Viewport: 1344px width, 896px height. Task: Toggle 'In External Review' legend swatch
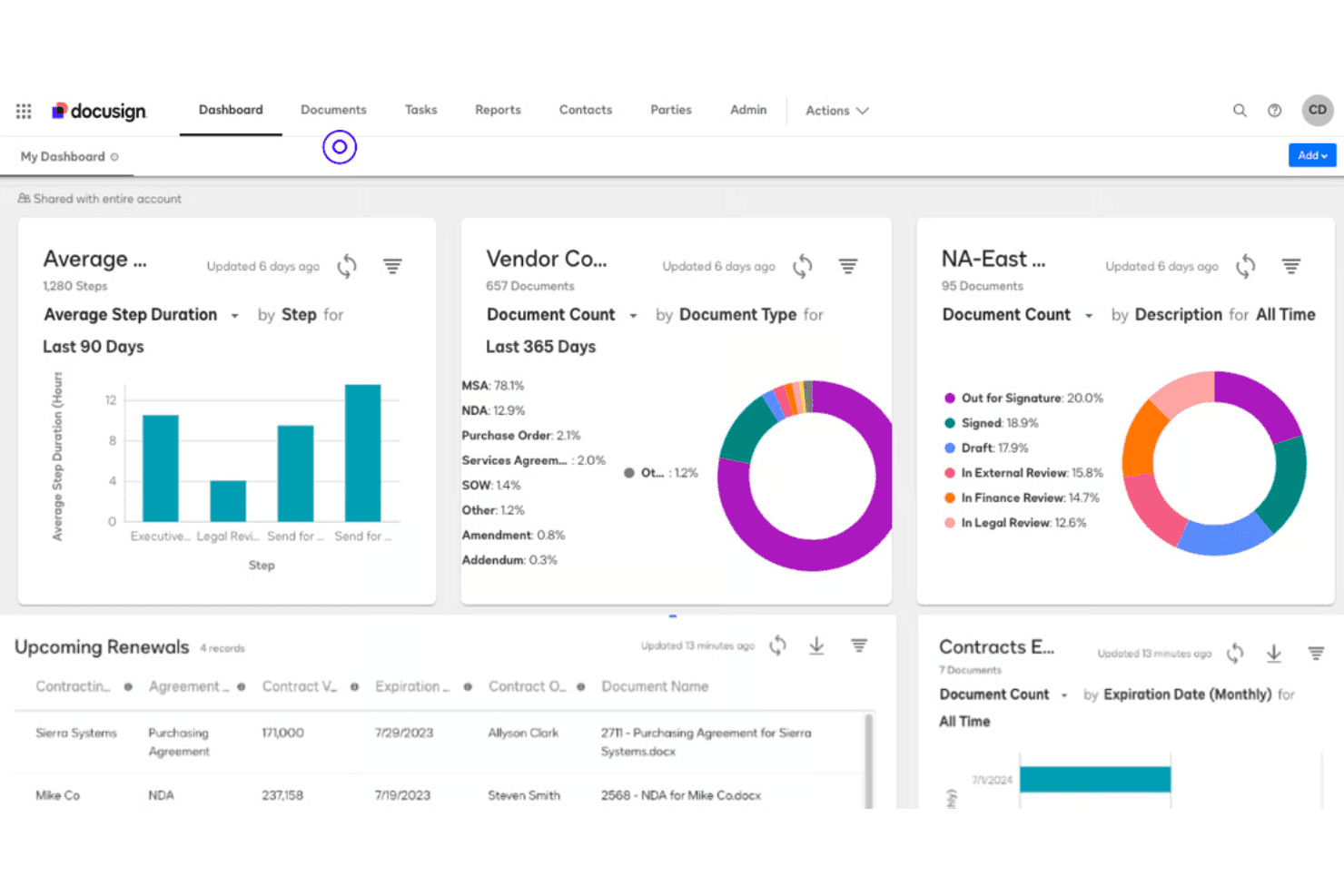click(950, 473)
